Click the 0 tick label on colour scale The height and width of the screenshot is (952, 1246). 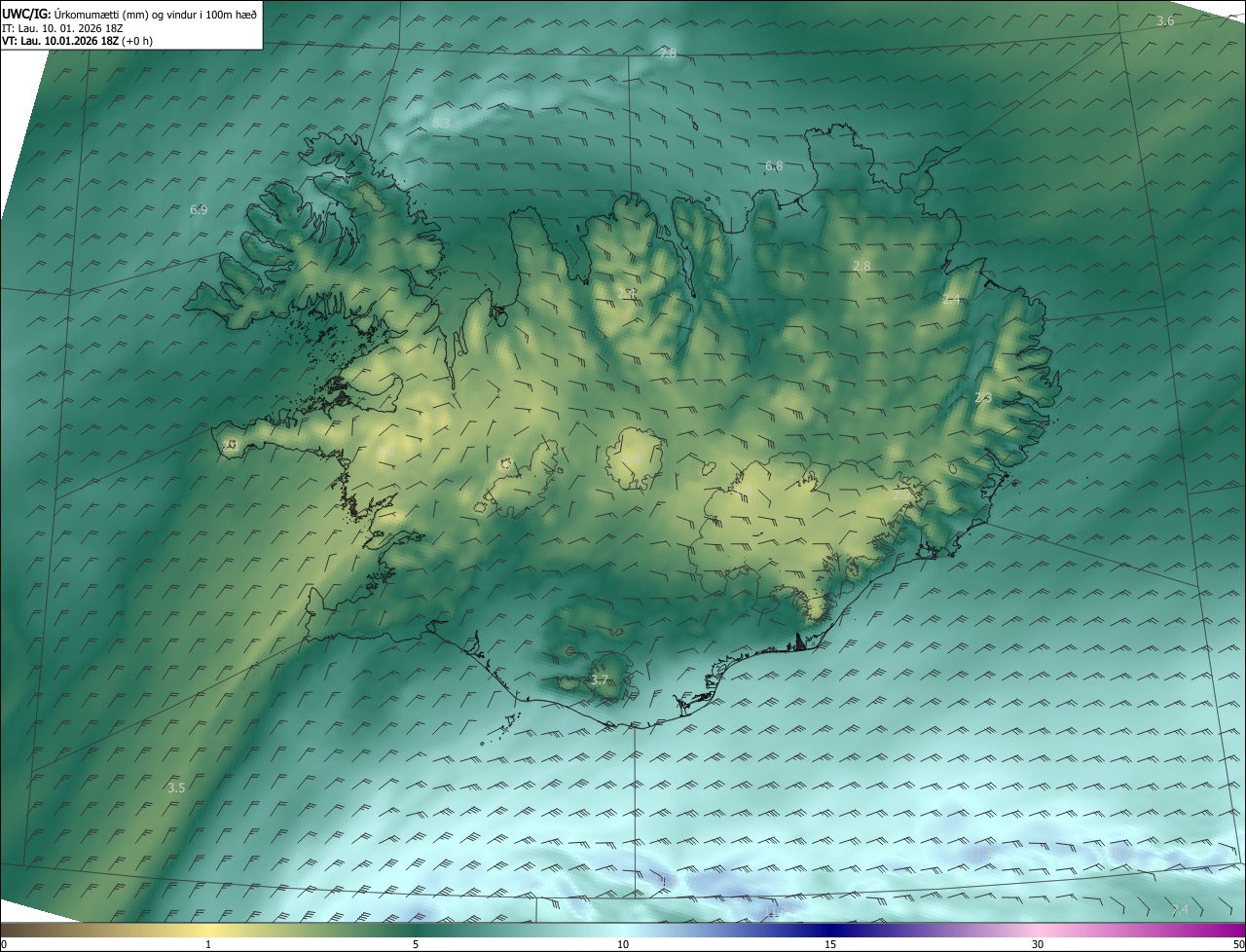(x=4, y=944)
